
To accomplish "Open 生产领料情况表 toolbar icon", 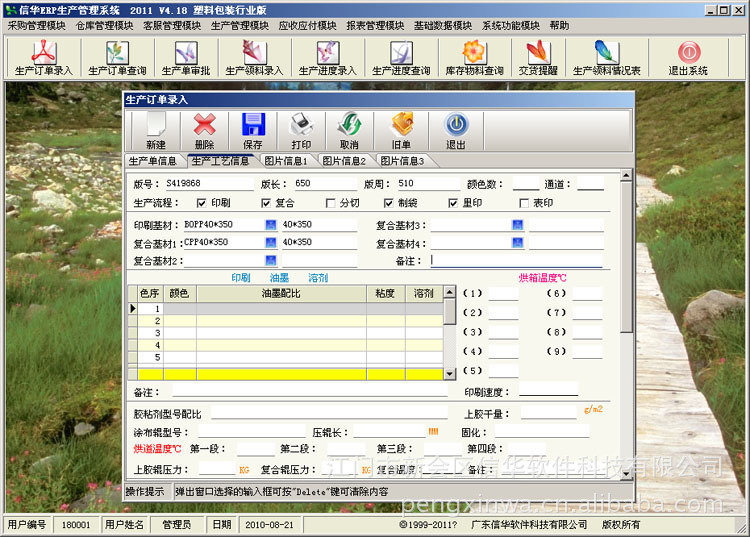I will 607,58.
